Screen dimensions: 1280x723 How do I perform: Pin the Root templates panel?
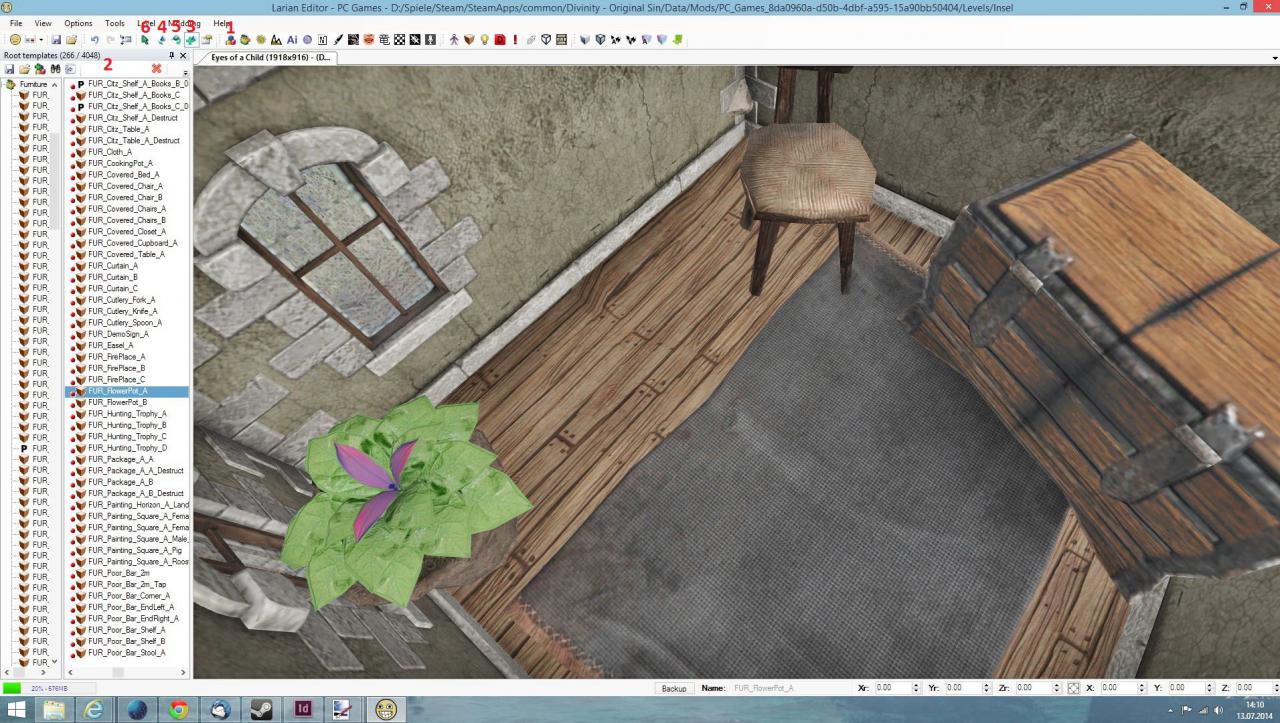(171, 56)
